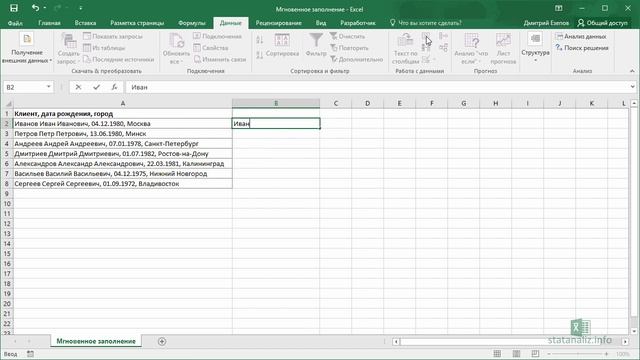Click in the formula bar containing Иван
Screen dimensions: 640x360
pos(377,87)
